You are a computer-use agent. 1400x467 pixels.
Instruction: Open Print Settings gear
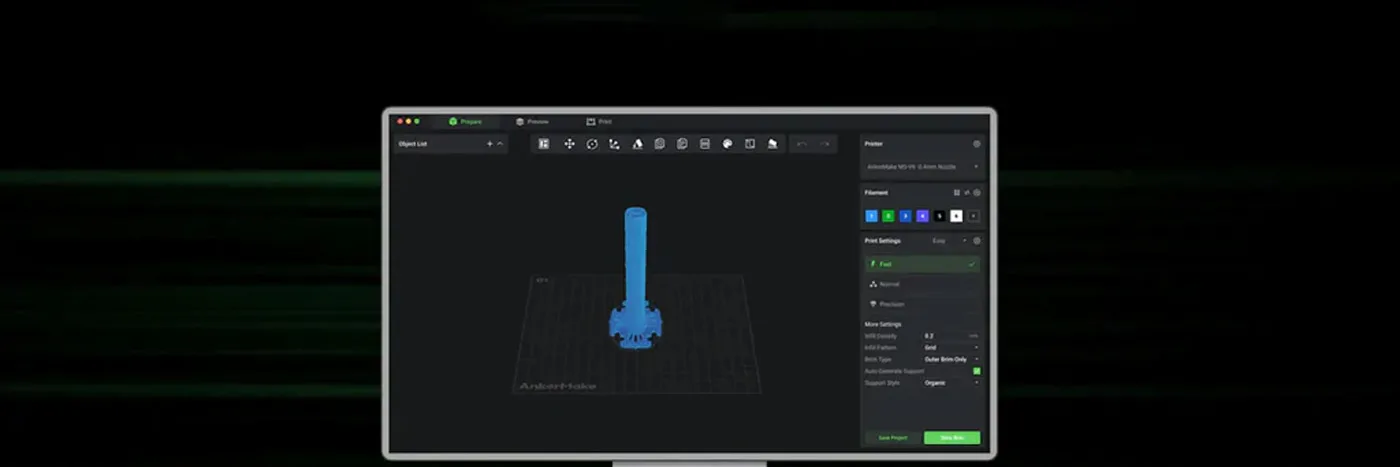click(977, 241)
